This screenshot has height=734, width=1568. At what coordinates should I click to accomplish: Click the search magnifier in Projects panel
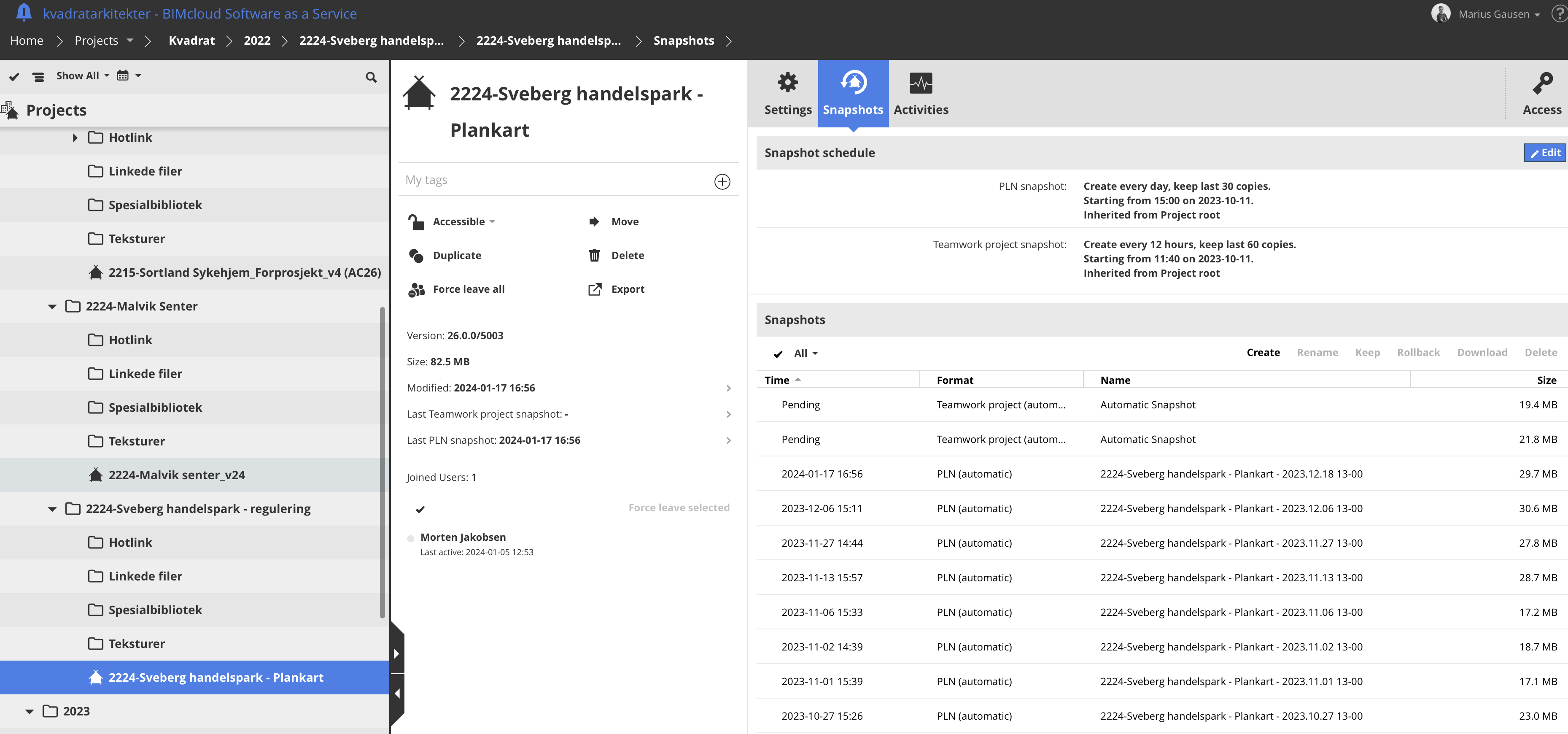pyautogui.click(x=371, y=77)
